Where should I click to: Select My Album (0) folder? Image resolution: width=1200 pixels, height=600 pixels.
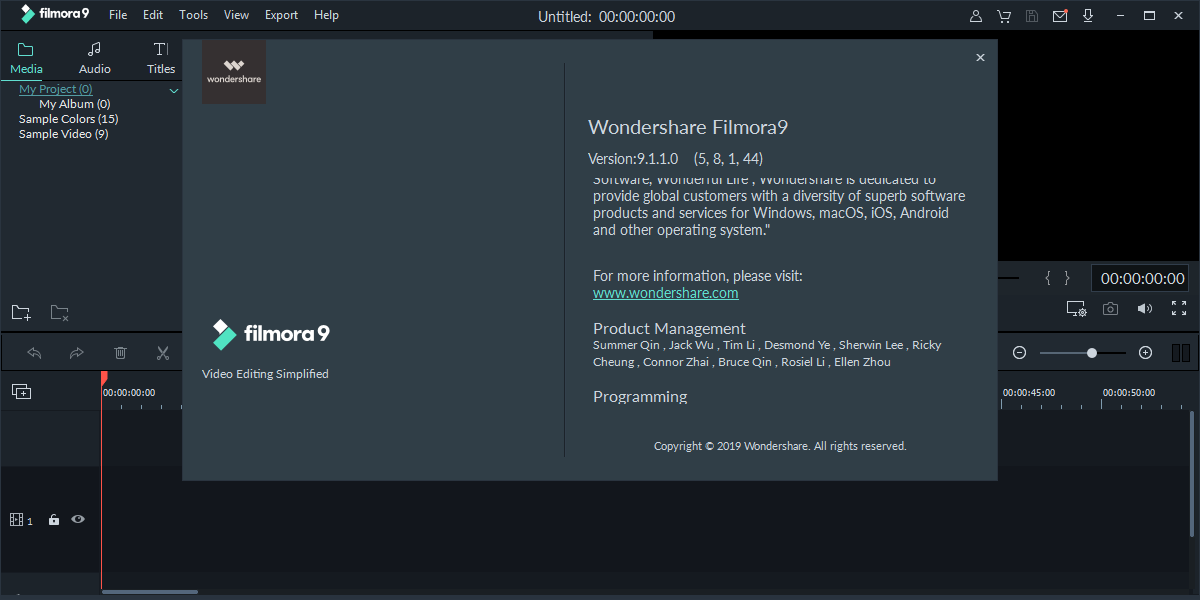click(75, 104)
